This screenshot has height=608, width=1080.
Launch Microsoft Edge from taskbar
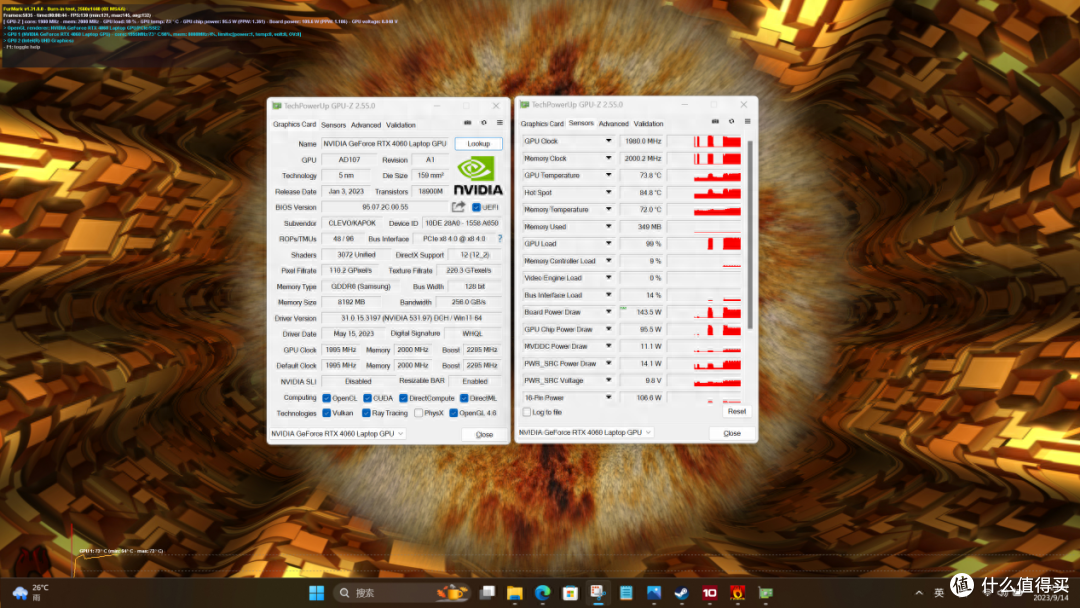(x=543, y=593)
